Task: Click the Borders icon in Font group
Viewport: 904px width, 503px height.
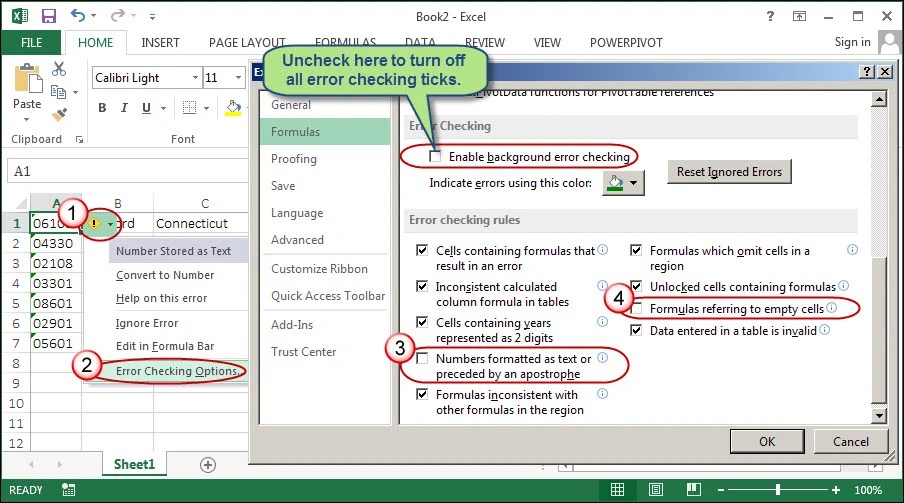Action: [x=189, y=107]
